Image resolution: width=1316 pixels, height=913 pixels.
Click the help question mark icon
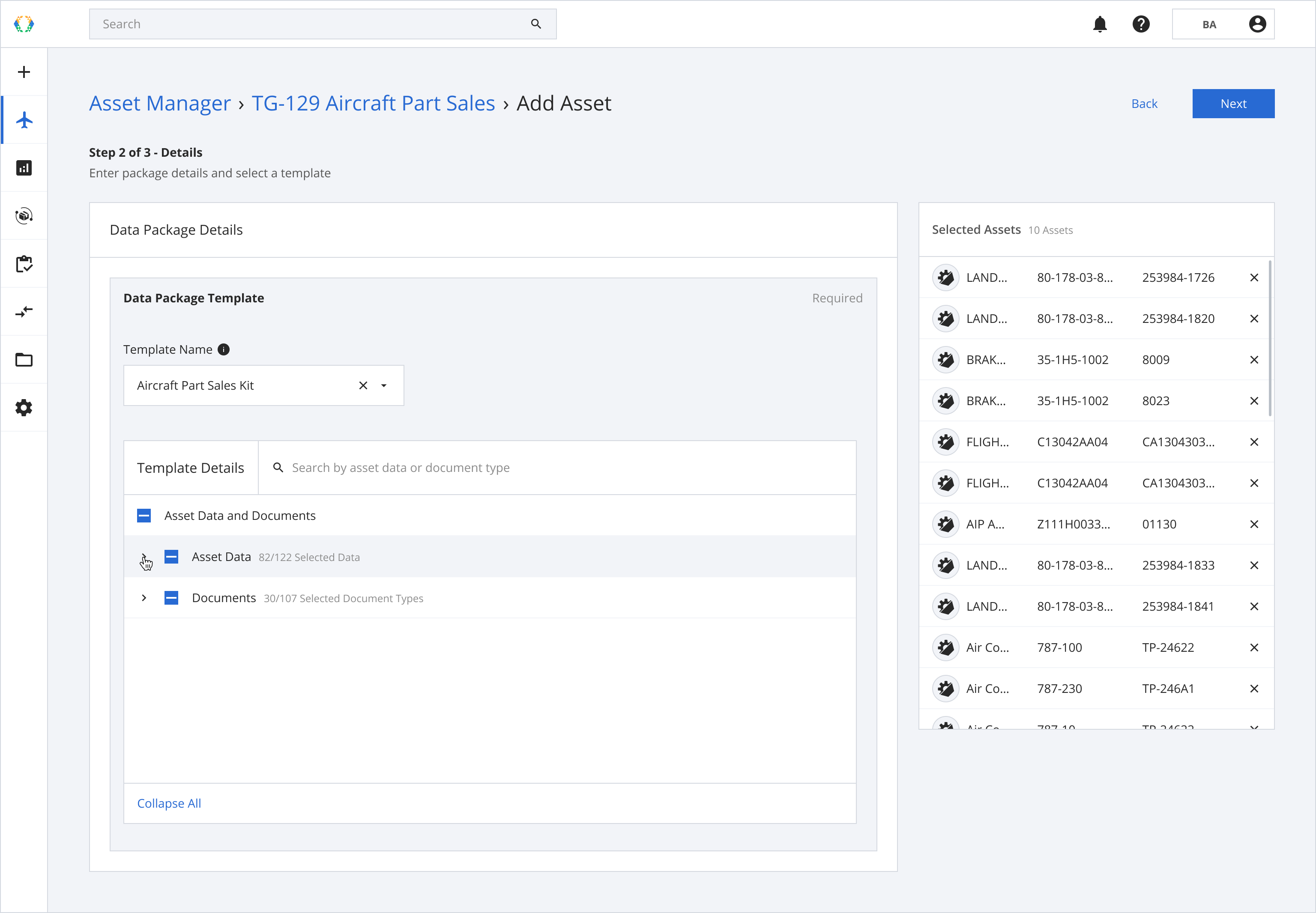click(x=1140, y=24)
